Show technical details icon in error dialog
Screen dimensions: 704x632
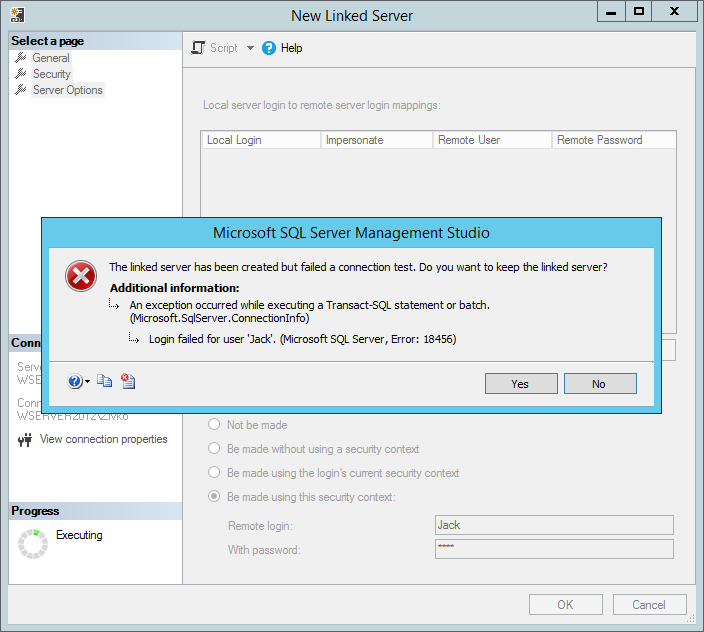[x=128, y=381]
